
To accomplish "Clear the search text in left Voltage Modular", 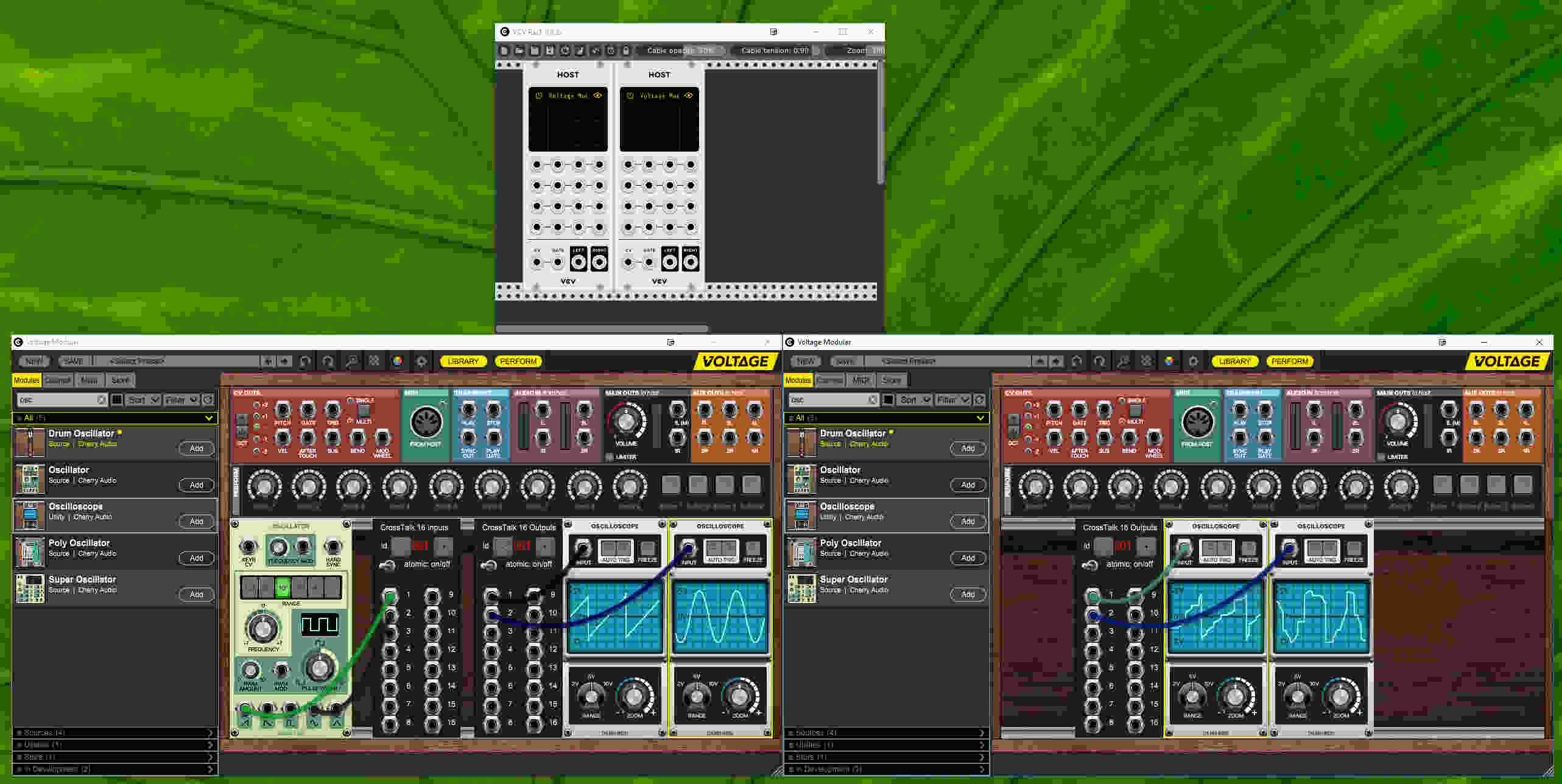I will [x=102, y=400].
